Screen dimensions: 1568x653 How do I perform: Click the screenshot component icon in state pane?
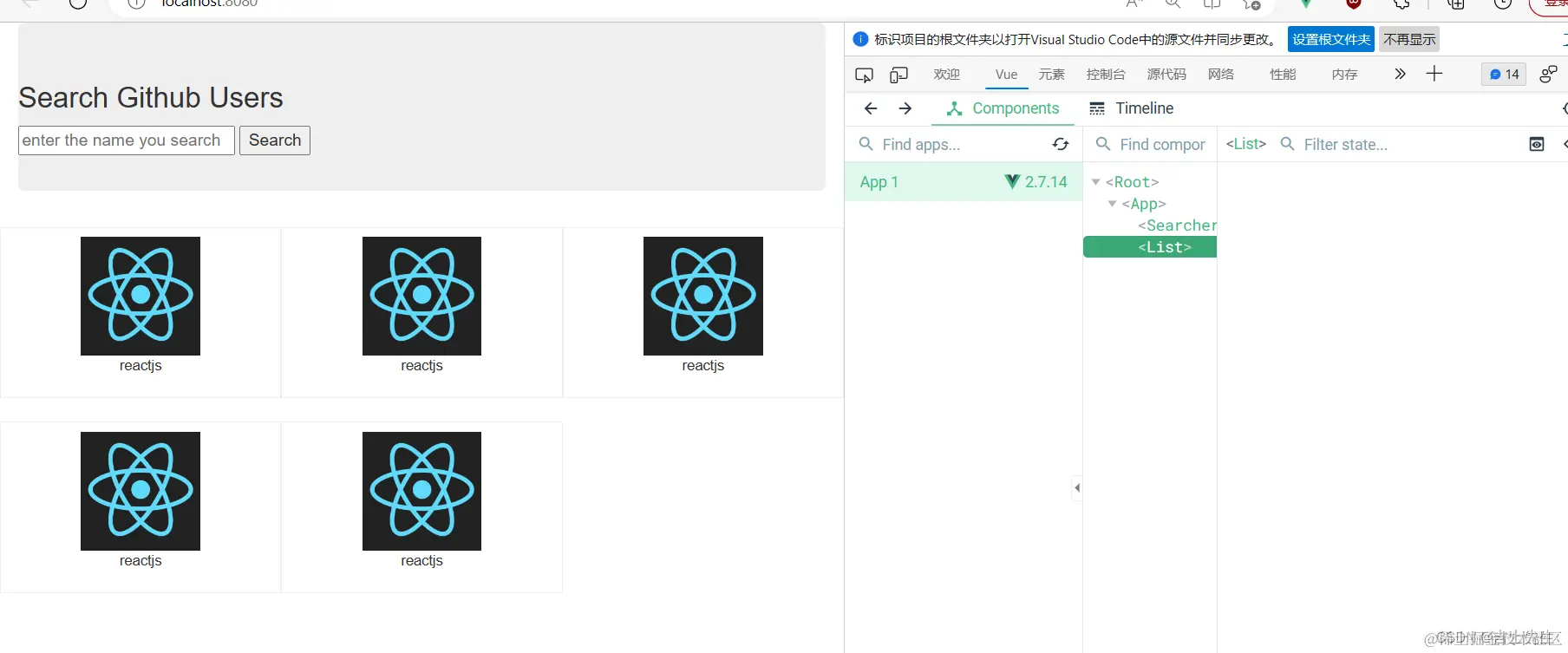pos(1537,144)
